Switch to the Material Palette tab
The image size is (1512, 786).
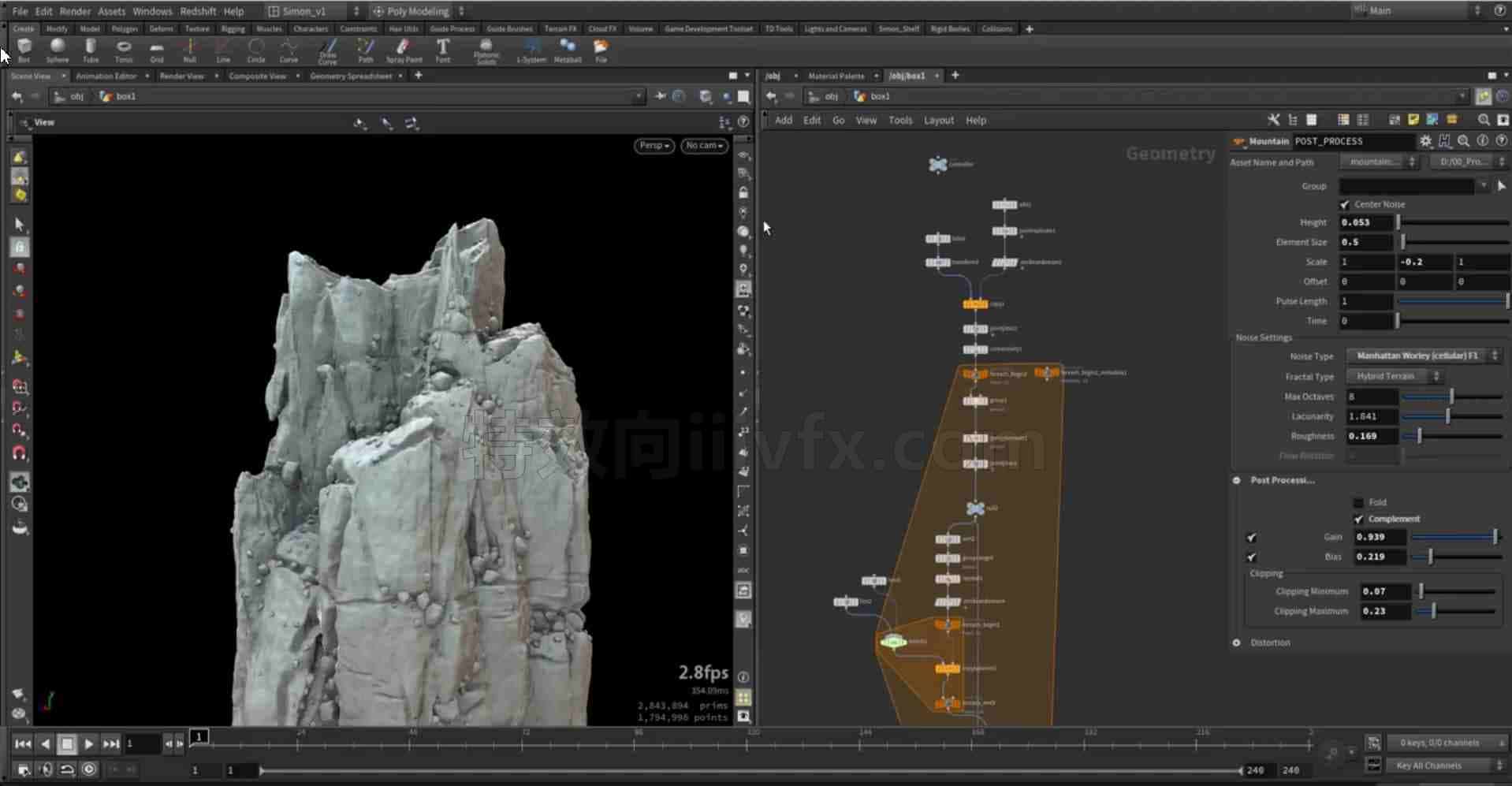tap(836, 76)
